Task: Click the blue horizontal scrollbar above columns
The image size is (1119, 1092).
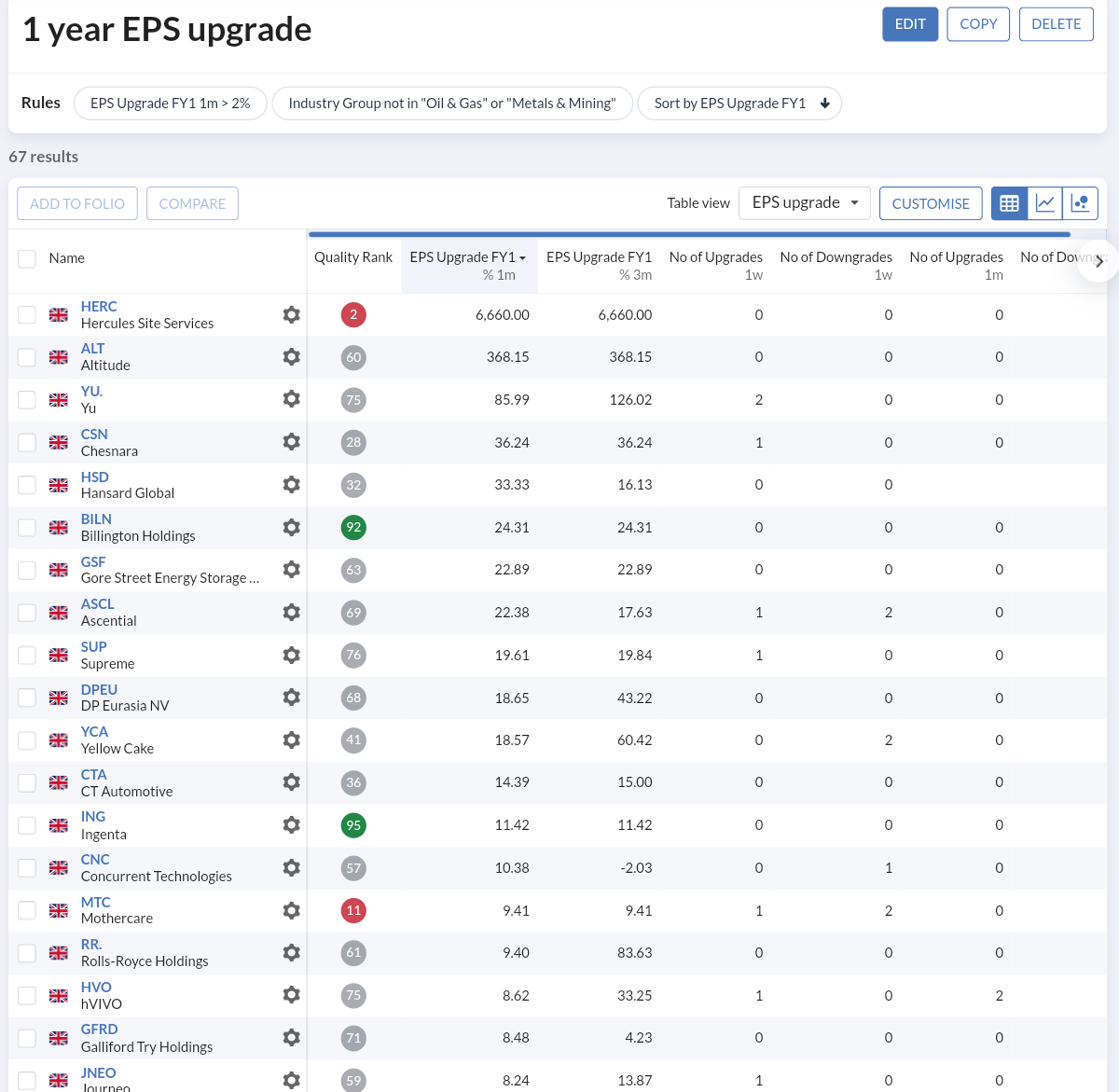Action: click(x=689, y=234)
